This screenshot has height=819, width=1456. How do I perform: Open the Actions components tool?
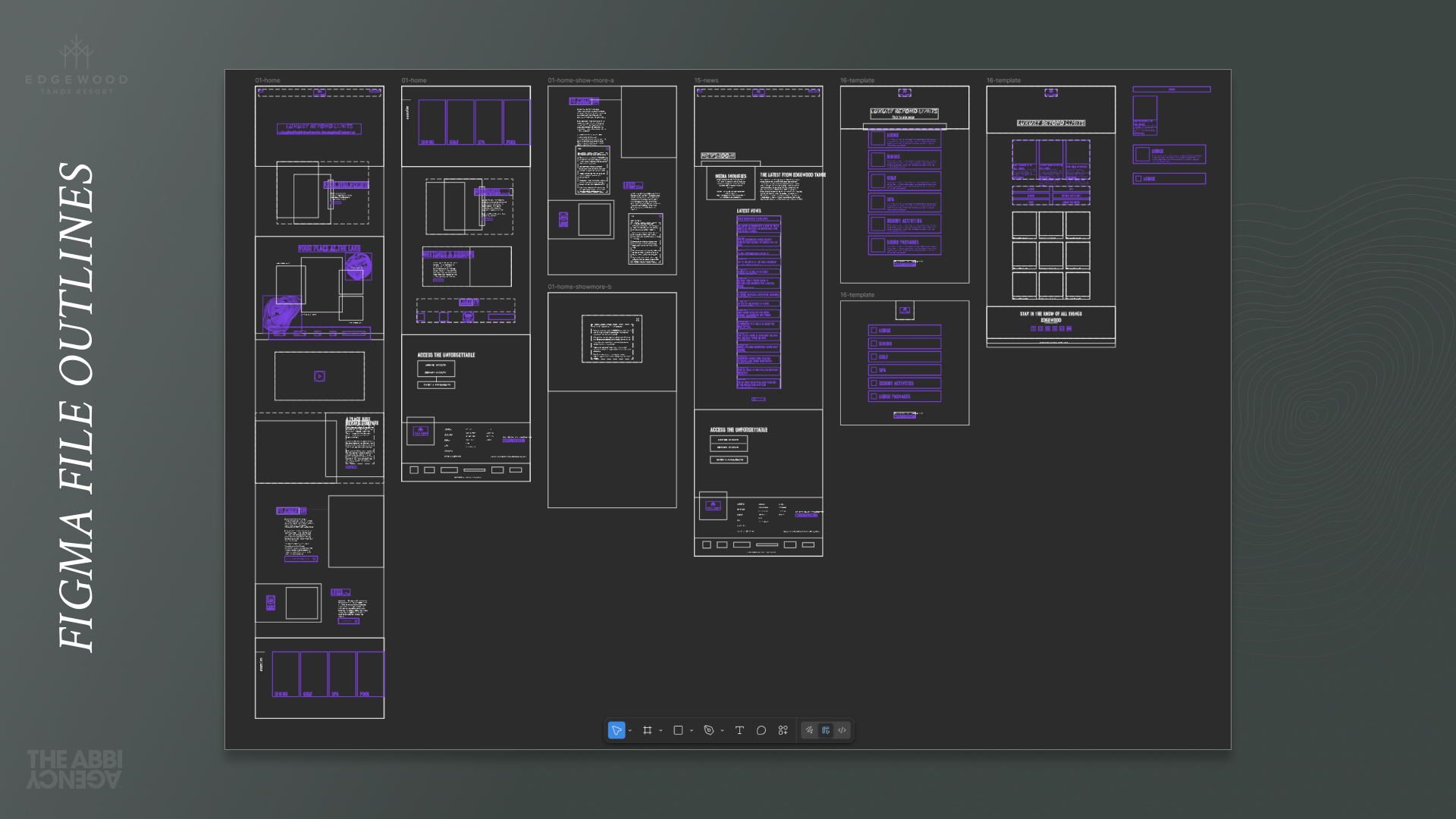[x=783, y=730]
